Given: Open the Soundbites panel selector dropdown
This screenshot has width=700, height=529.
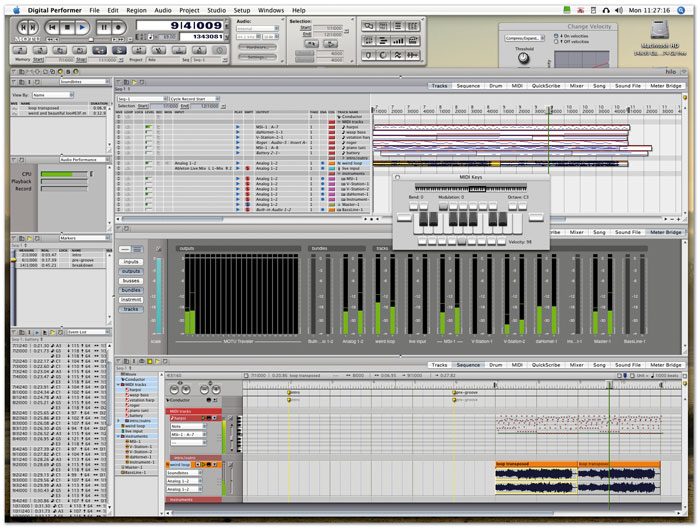Looking at the screenshot, I should click(x=84, y=82).
